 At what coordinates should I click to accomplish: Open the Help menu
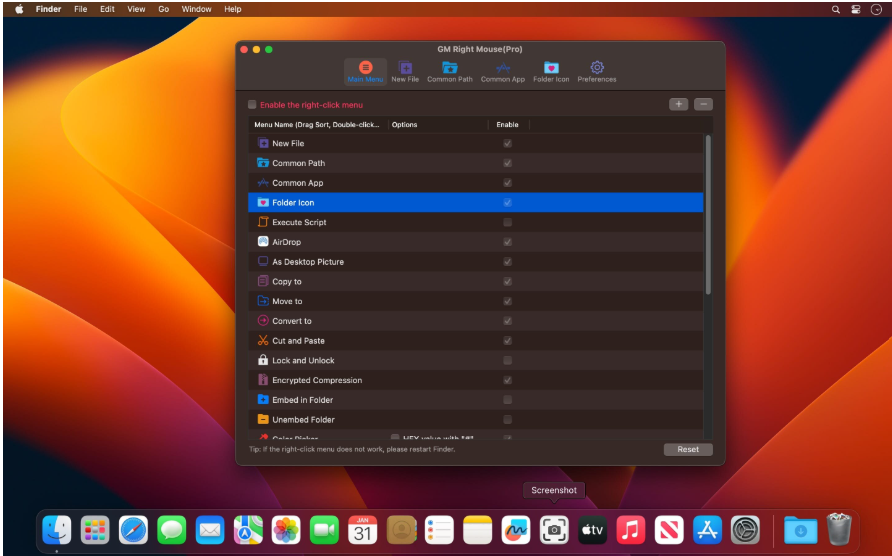pos(233,9)
